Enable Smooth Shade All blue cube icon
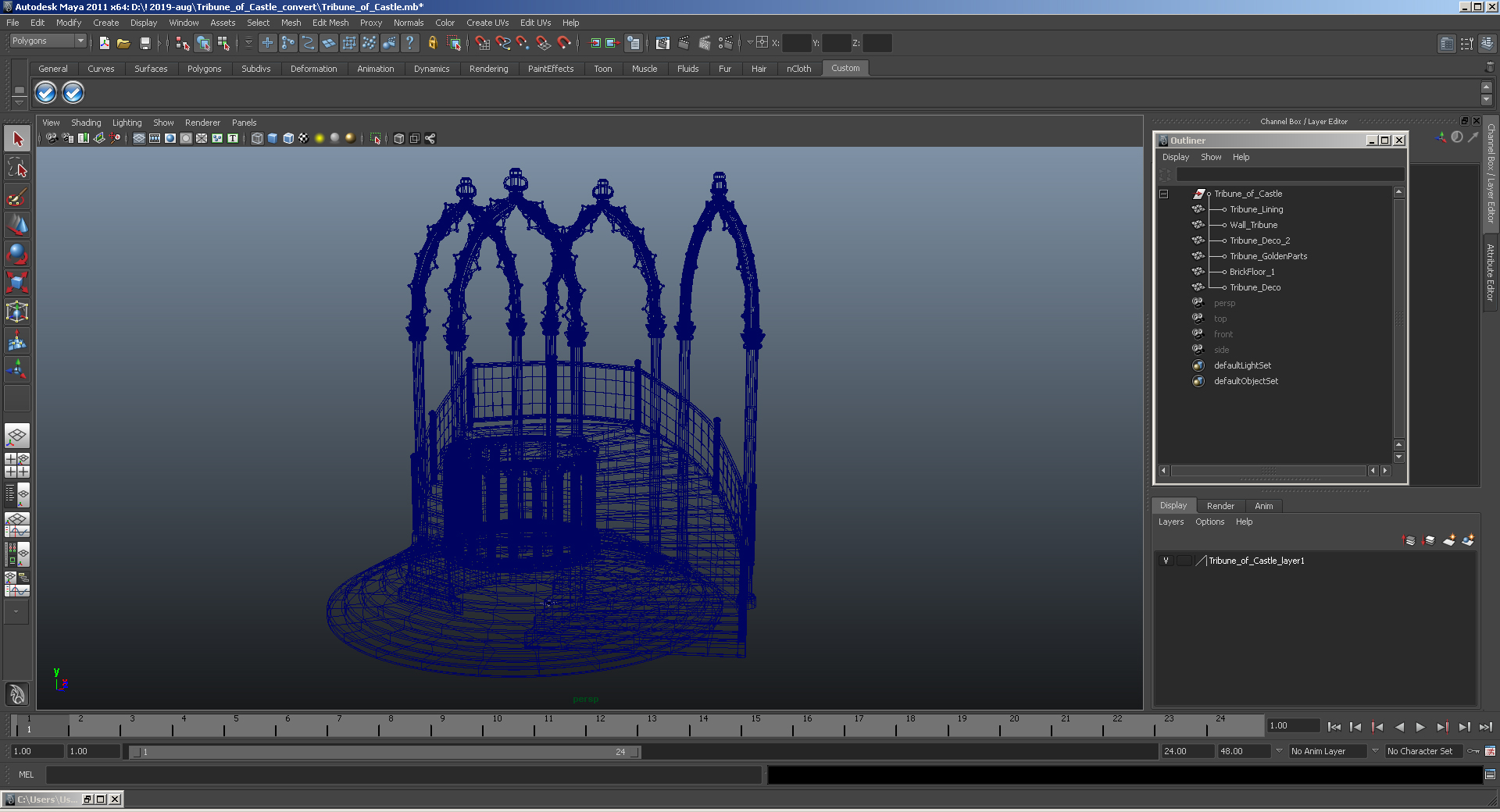This screenshot has height=812, width=1500. tap(273, 138)
